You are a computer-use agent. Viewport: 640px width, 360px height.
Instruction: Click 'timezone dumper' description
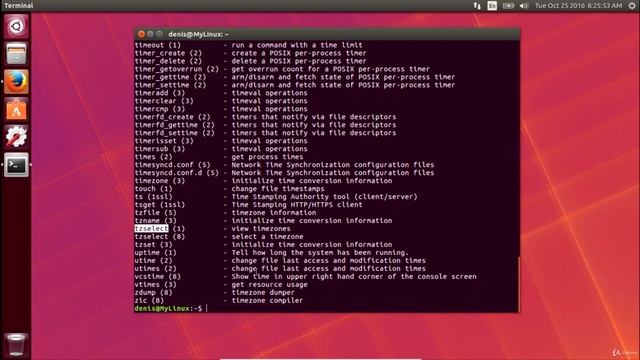pos(263,293)
